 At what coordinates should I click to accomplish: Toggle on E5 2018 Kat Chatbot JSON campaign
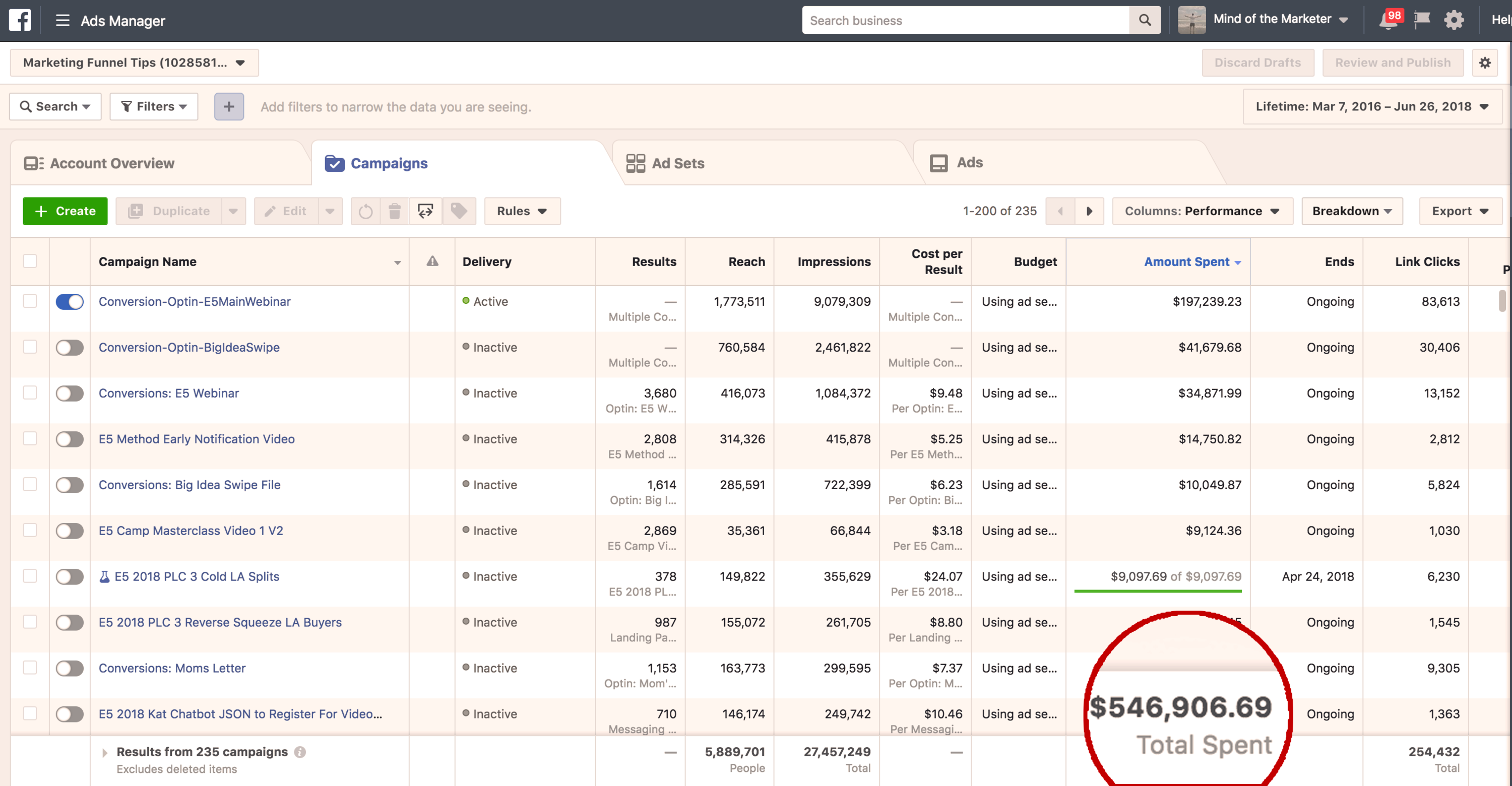(69, 714)
